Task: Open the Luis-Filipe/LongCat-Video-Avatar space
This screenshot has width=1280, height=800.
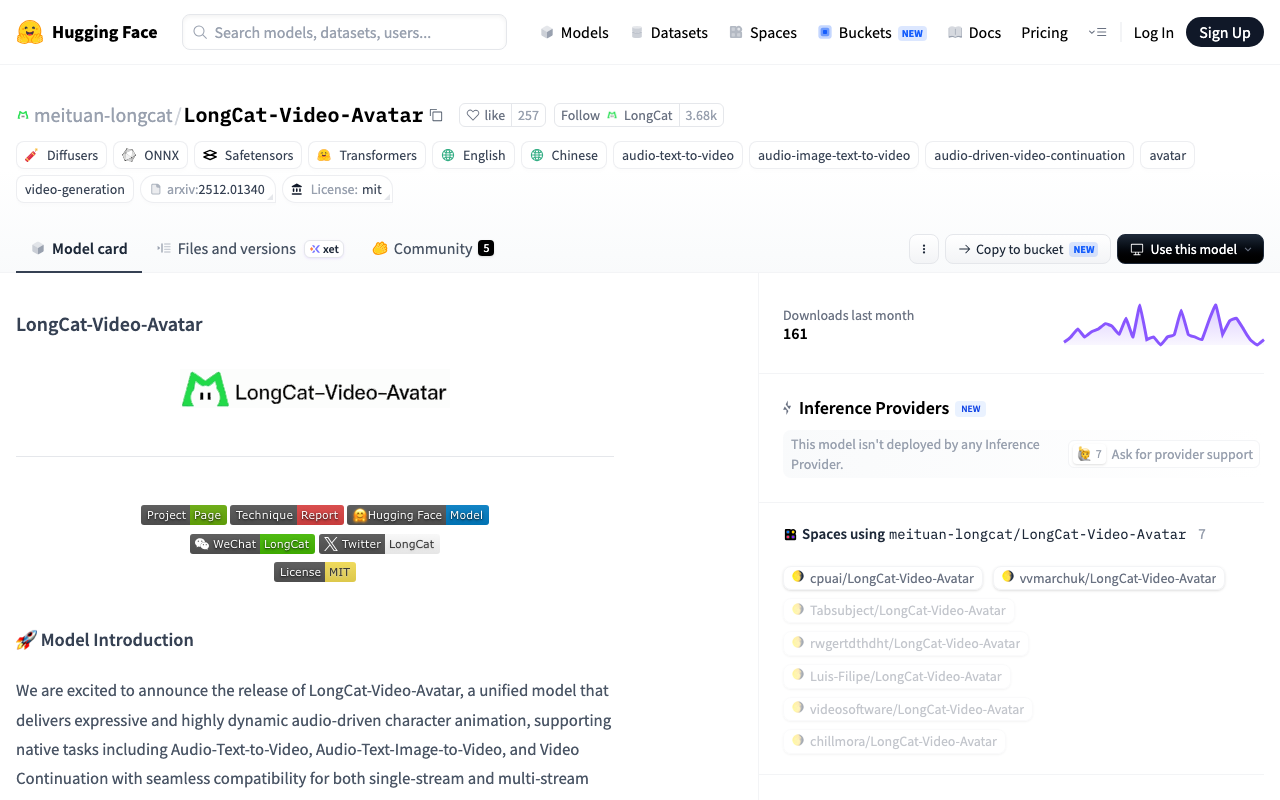Action: [897, 676]
